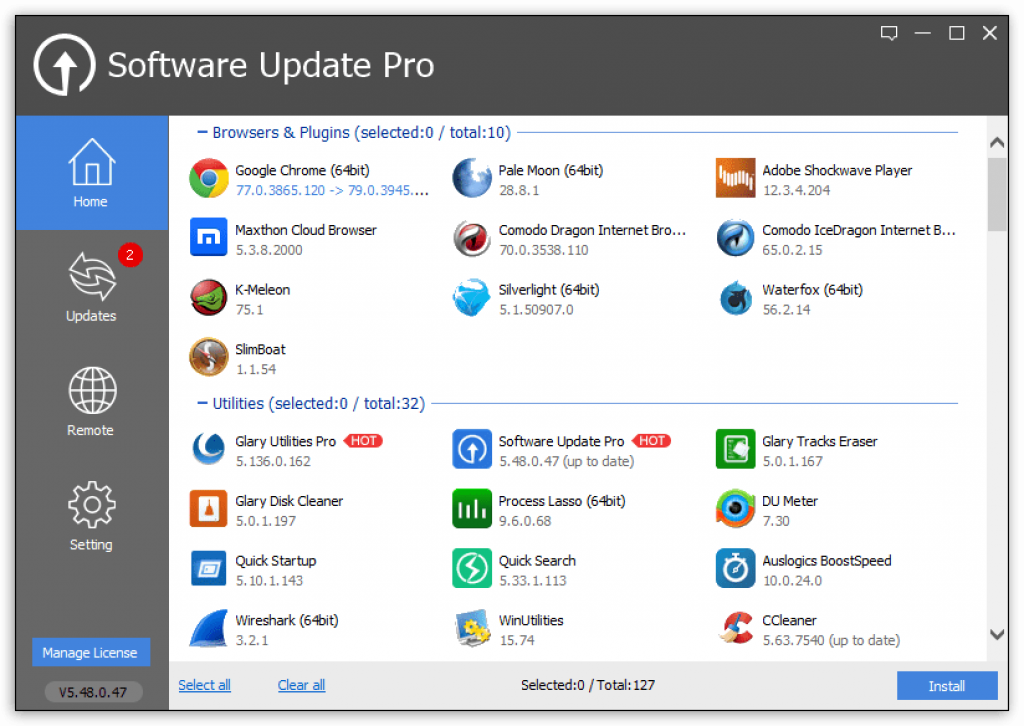Select the SlimBoat icon
The image size is (1024, 726).
209,357
